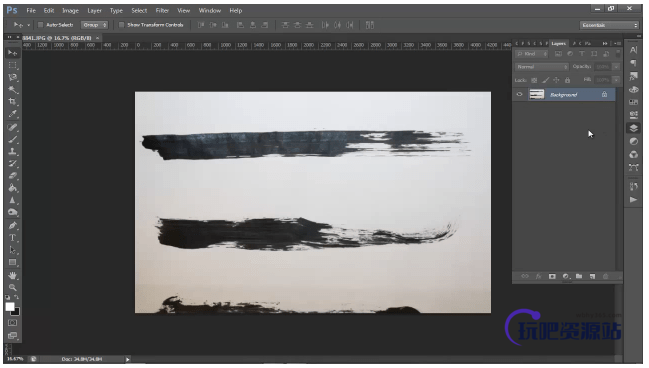Open the Filter menu
The image size is (649, 368).
pyautogui.click(x=162, y=10)
